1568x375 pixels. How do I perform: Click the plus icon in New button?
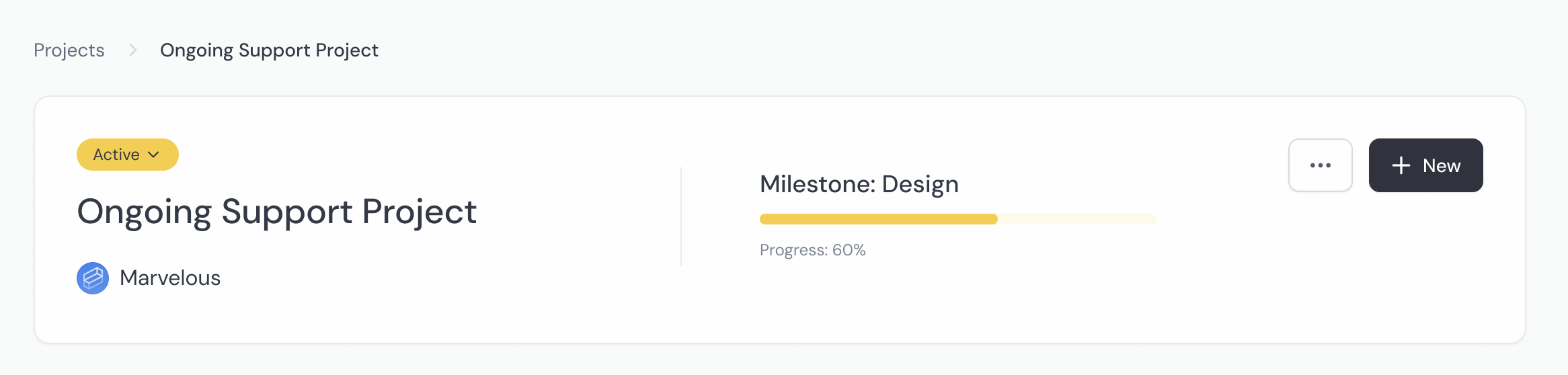coord(1401,165)
